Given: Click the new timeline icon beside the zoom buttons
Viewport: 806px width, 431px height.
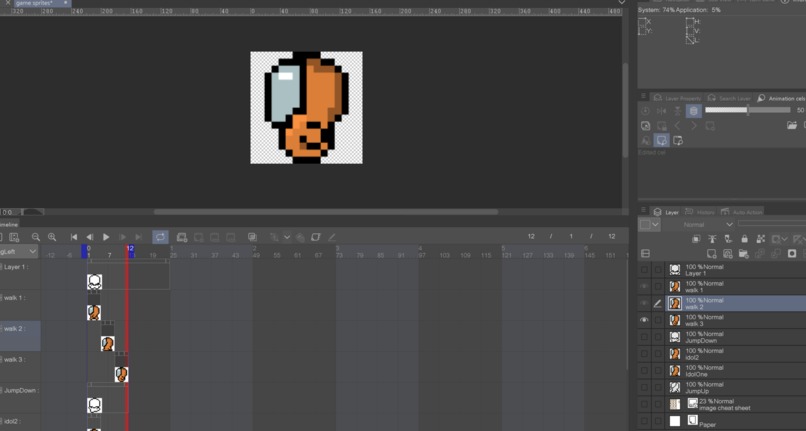Looking at the screenshot, I should [14, 237].
